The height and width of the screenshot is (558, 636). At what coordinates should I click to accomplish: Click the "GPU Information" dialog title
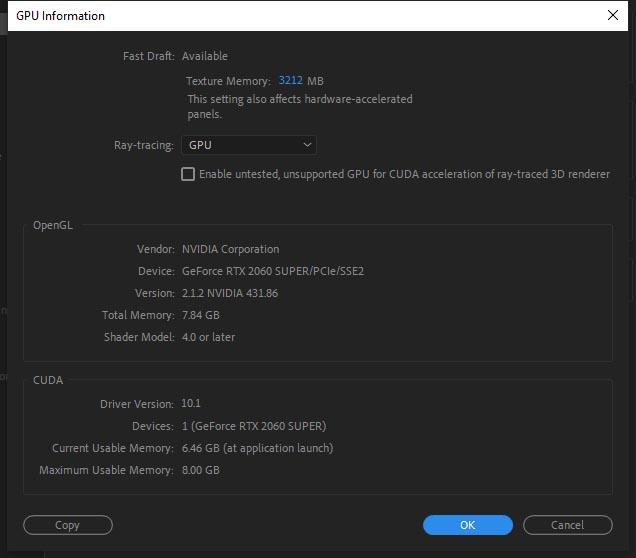60,16
